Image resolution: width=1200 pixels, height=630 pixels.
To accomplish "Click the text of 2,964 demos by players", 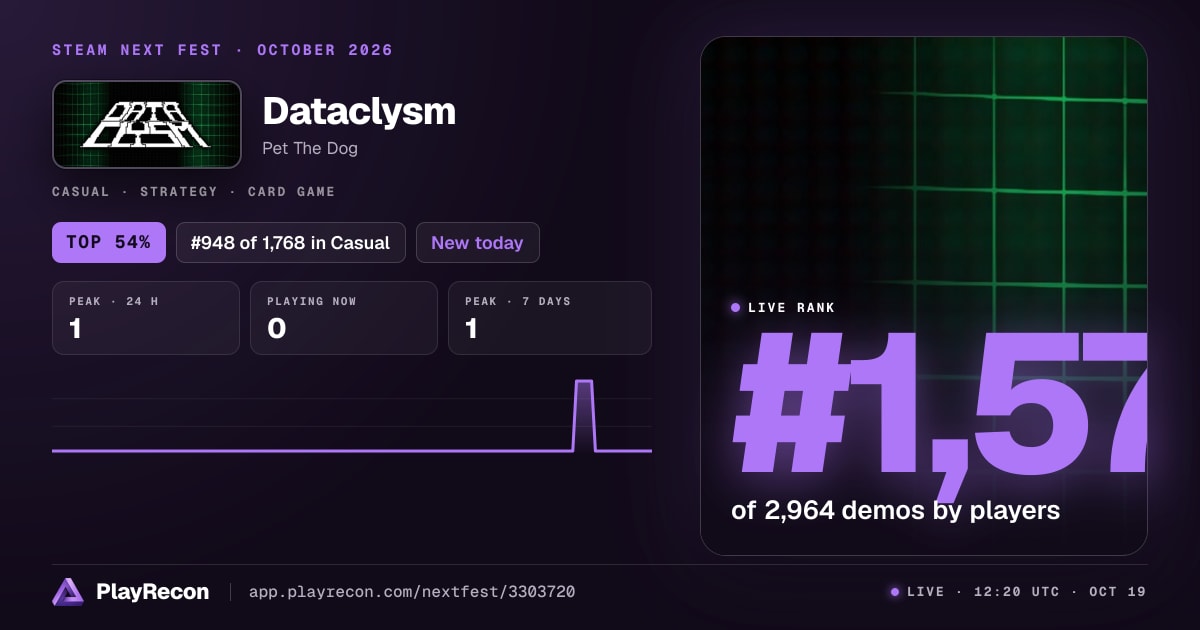I will tap(895, 510).
